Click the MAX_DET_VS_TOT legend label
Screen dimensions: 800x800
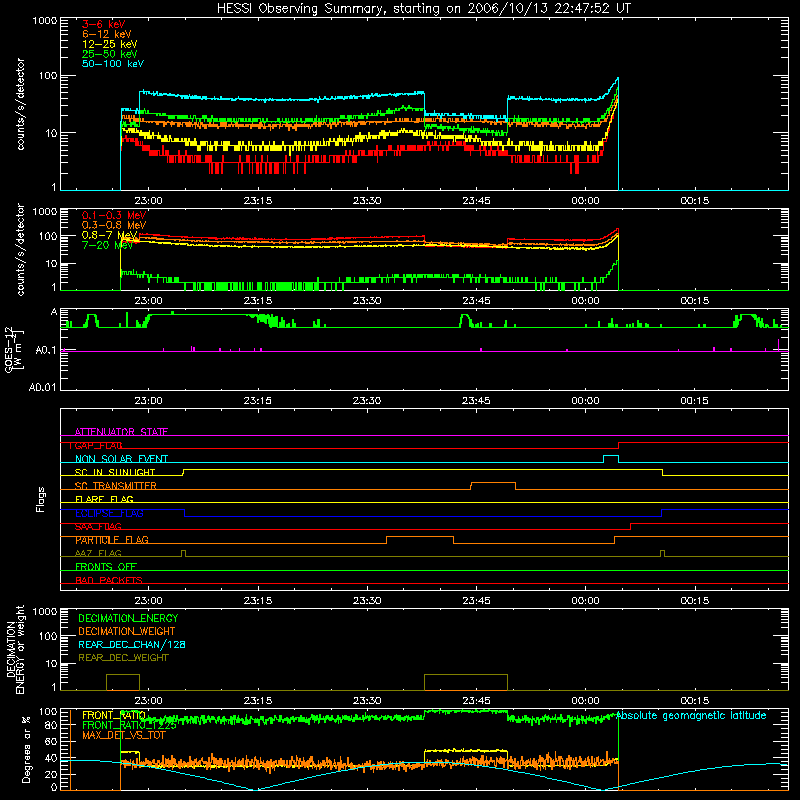tap(123, 735)
